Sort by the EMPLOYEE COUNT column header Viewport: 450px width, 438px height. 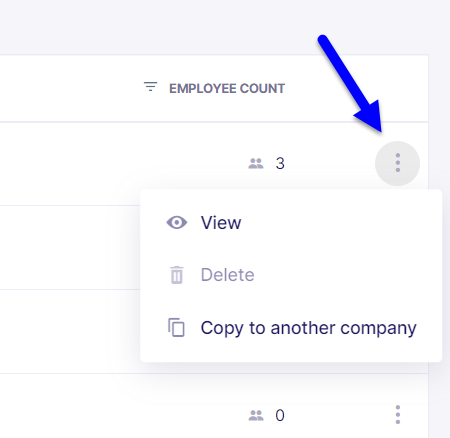click(227, 88)
